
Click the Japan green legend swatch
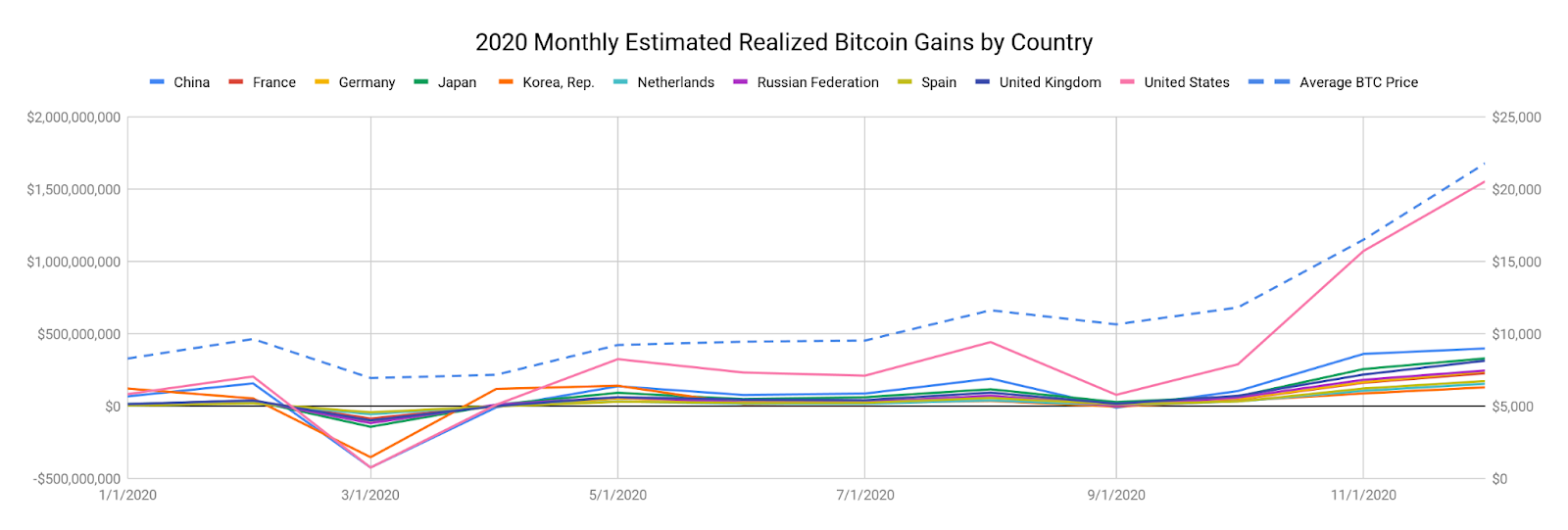click(420, 82)
